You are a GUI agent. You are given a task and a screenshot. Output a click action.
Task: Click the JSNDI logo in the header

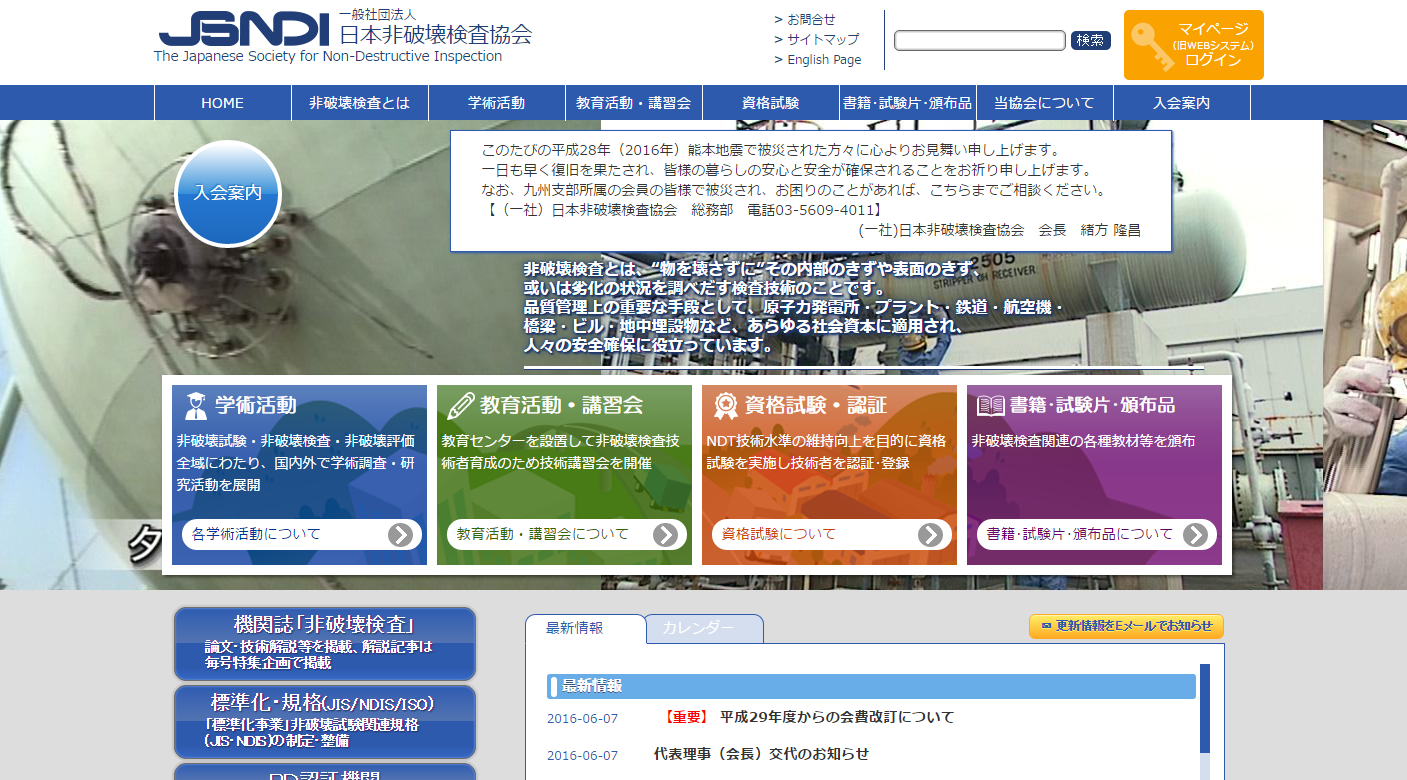(244, 28)
